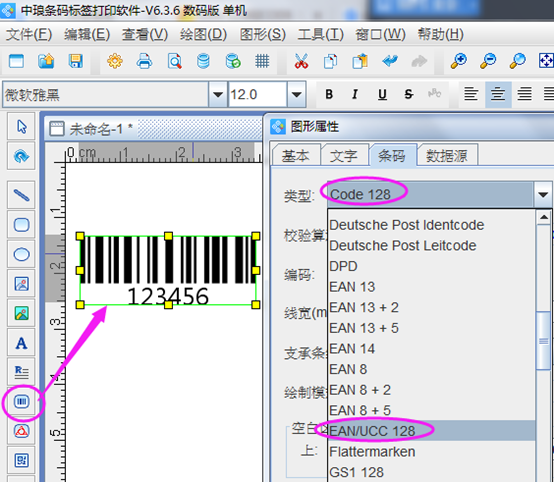Open the 绘图(D) menu
This screenshot has width=554, height=482.
pos(203,34)
